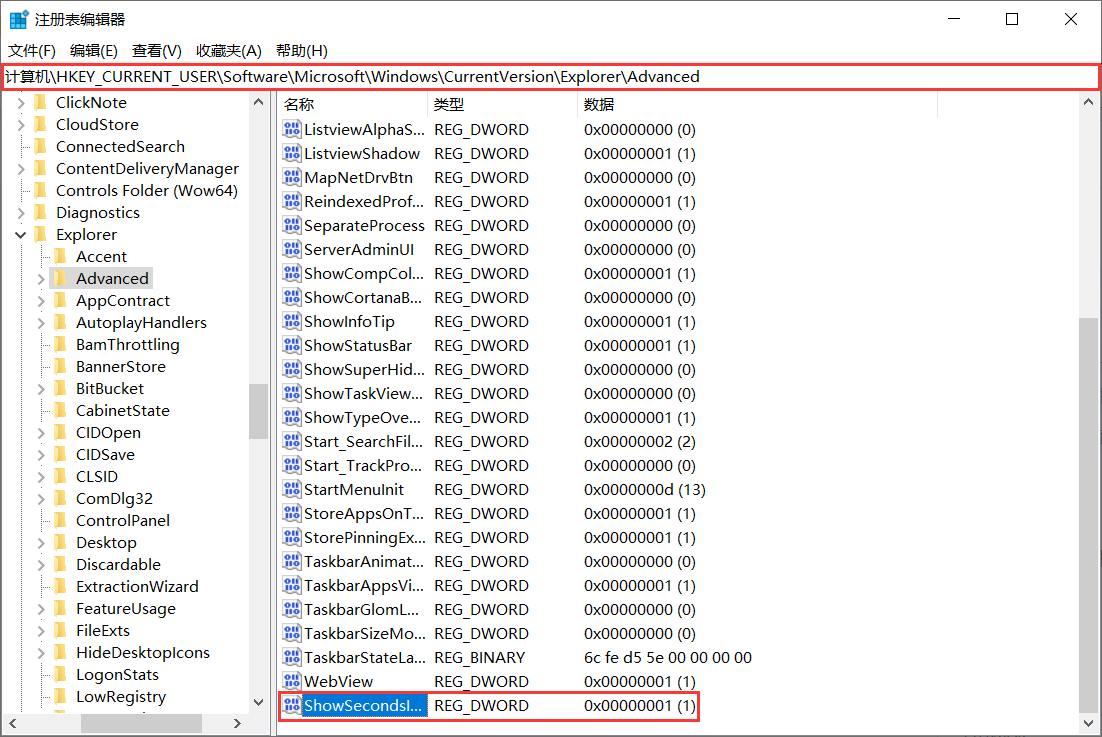Expand the ClickNote key
This screenshot has width=1102, height=737.
(20, 103)
